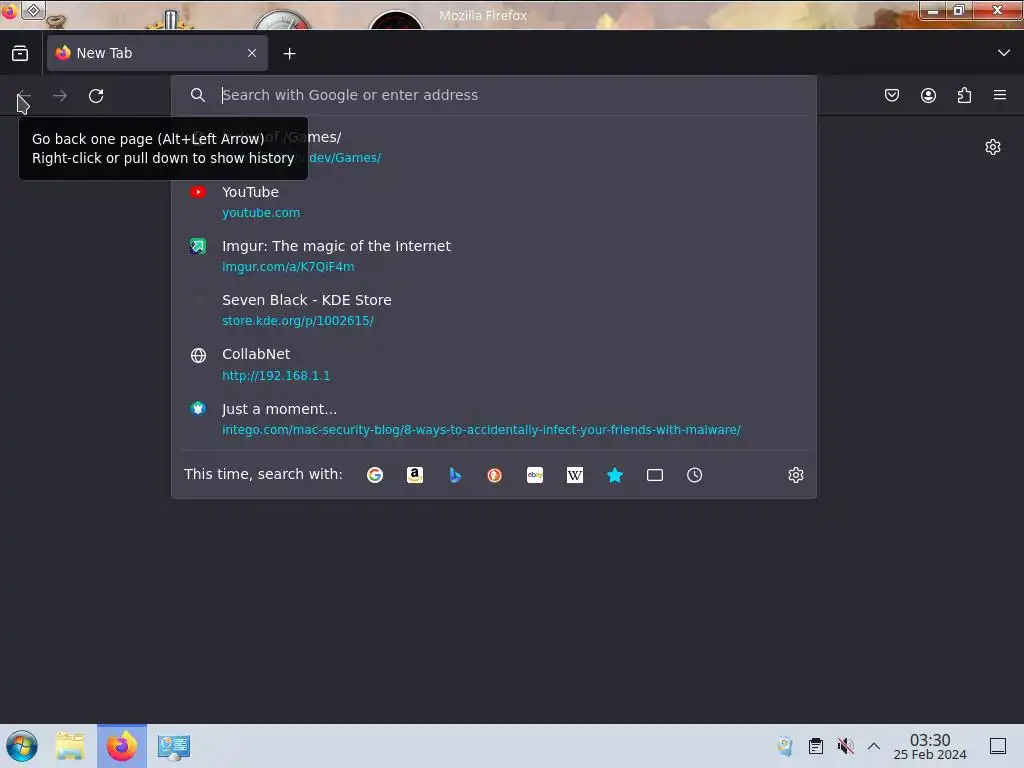Open the Start menu orb
Viewport: 1024px width, 768px height.
click(x=22, y=746)
